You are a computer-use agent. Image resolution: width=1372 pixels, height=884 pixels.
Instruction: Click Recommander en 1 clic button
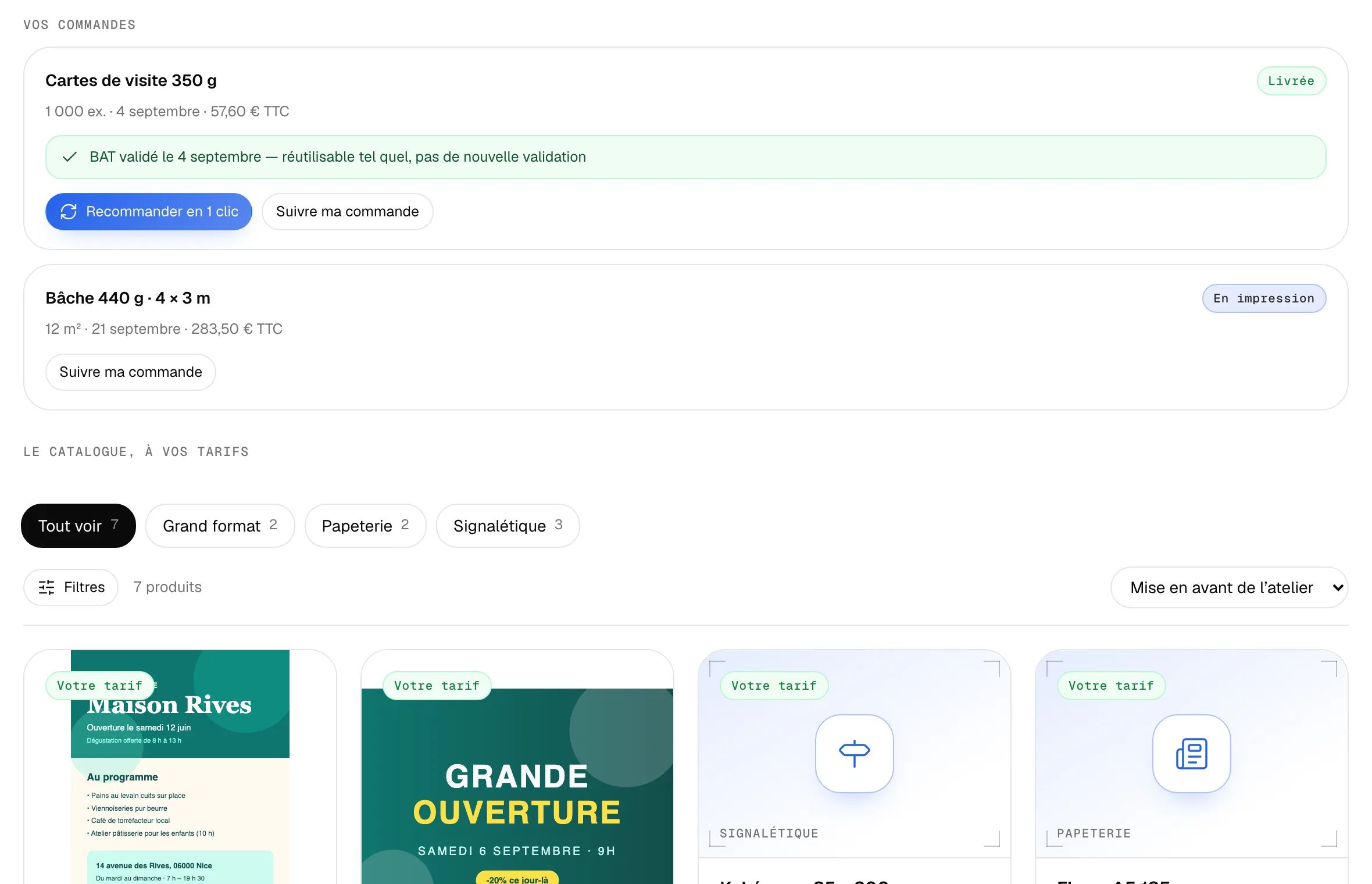tap(149, 212)
